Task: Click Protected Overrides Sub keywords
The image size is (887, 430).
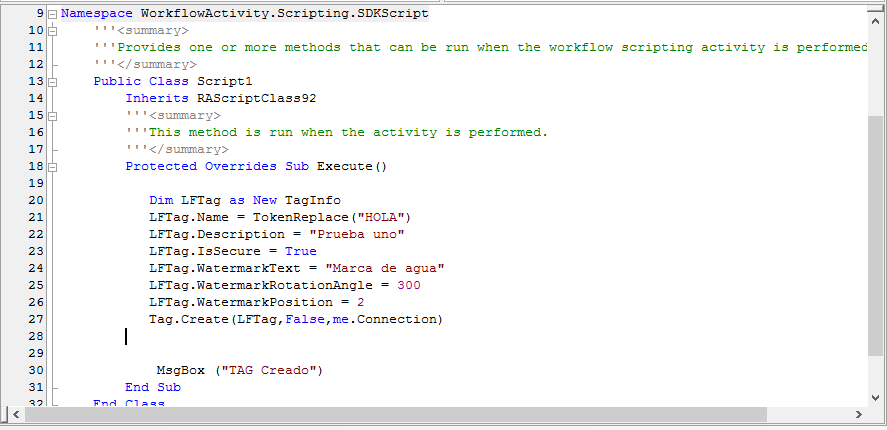Action: pos(217,166)
